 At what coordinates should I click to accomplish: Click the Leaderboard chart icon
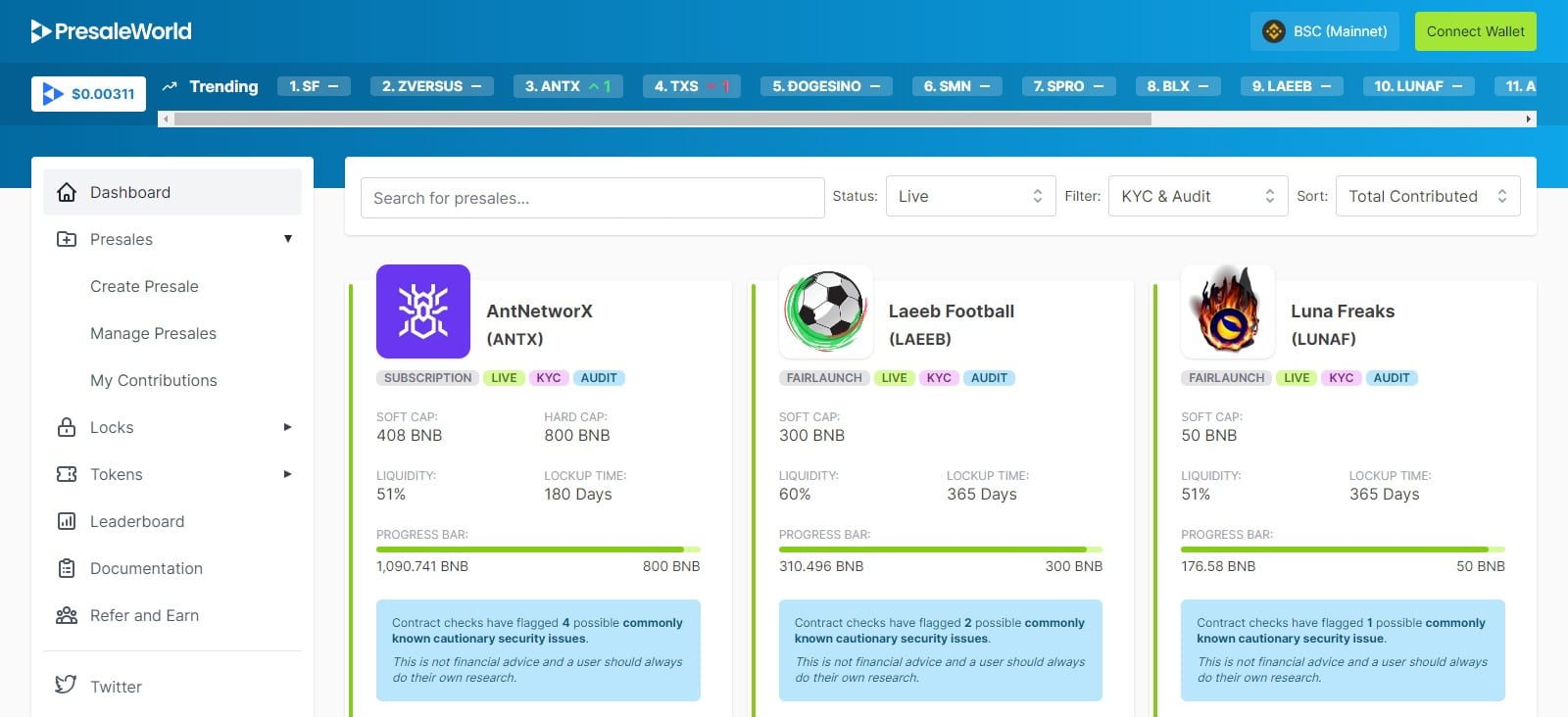coord(67,521)
